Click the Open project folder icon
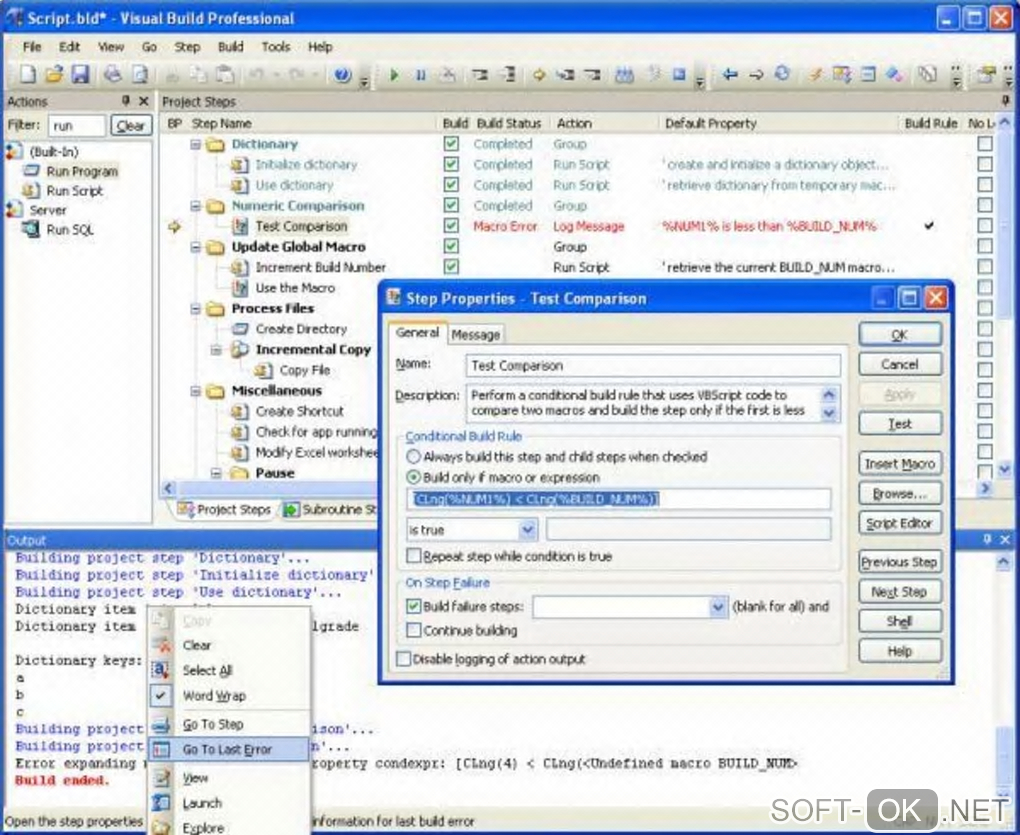This screenshot has height=835, width=1020. click(x=54, y=74)
